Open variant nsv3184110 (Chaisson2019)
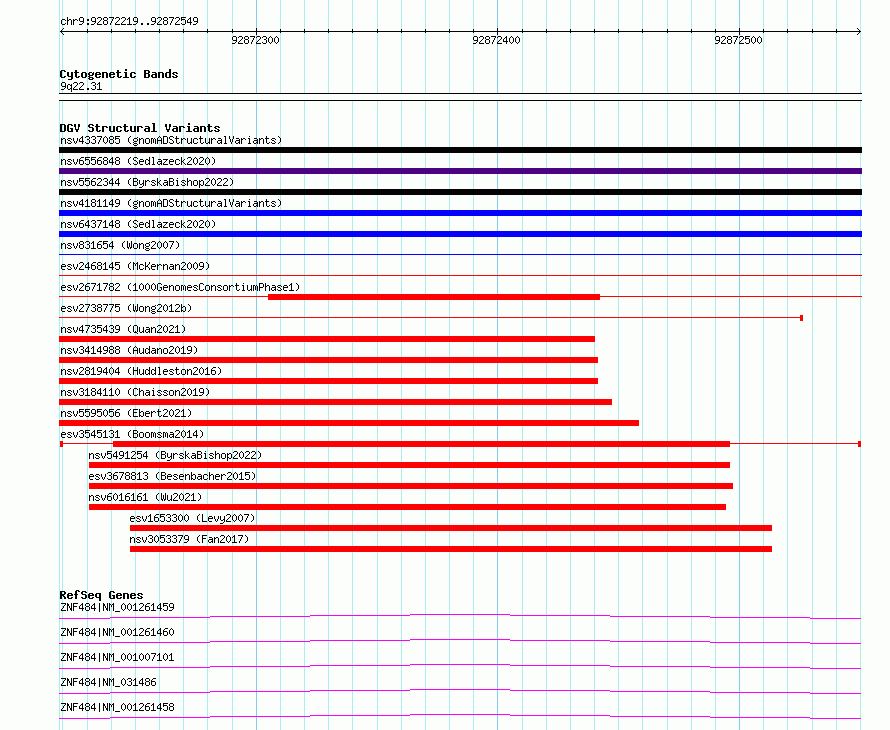Screen dimensions: 890x730 135,392
